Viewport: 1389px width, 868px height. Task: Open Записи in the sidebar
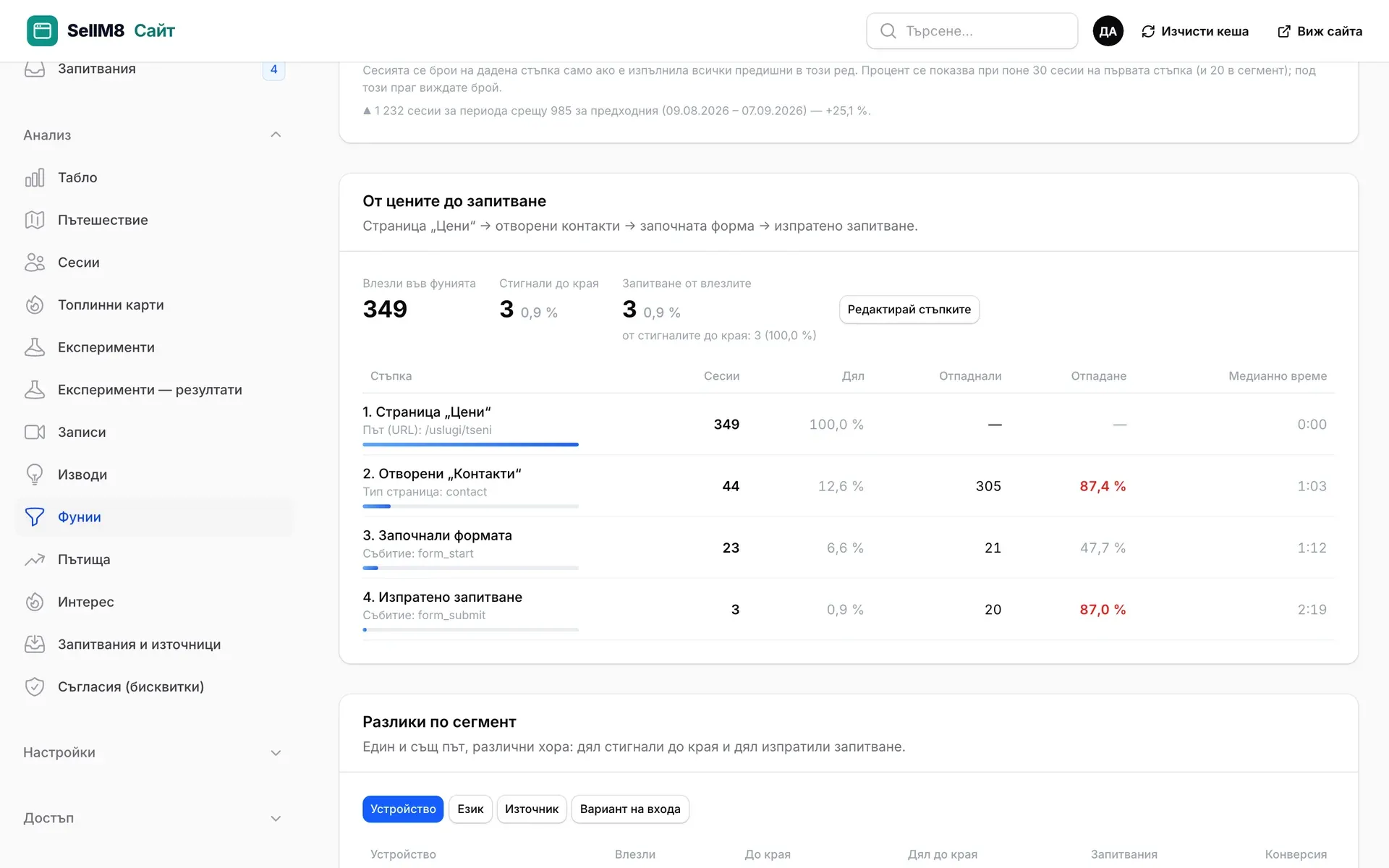coord(154,432)
